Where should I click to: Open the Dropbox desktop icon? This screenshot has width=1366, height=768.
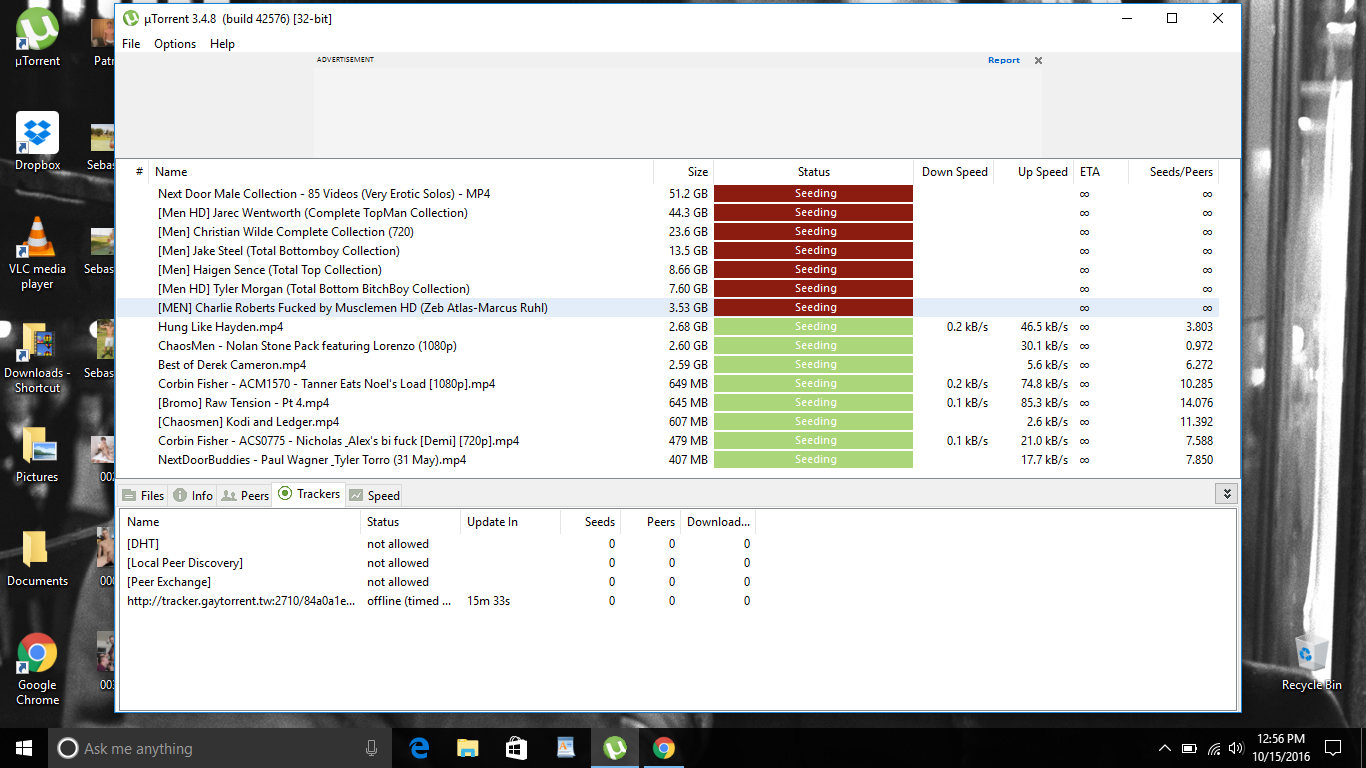(37, 134)
